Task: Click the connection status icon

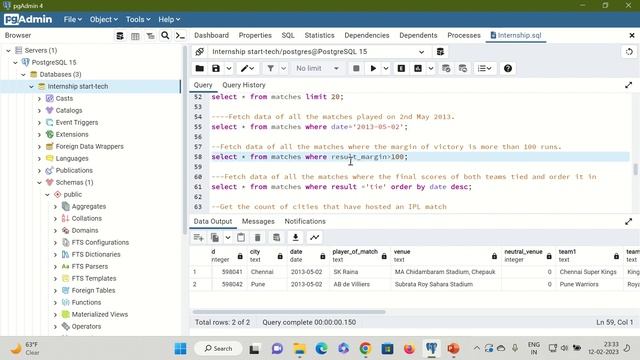Action: click(x=200, y=52)
